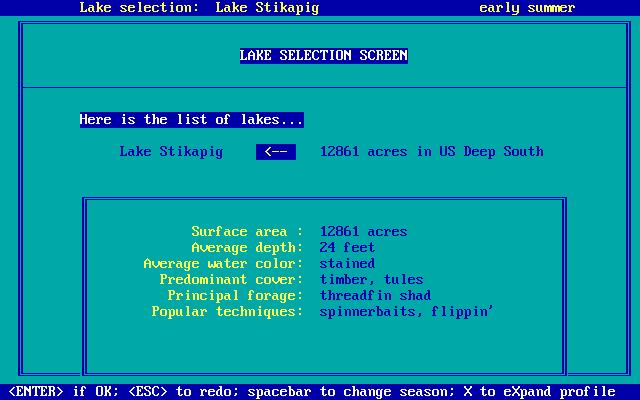
Task: Click '12861 acres in US Deep South' description
Action: point(431,152)
